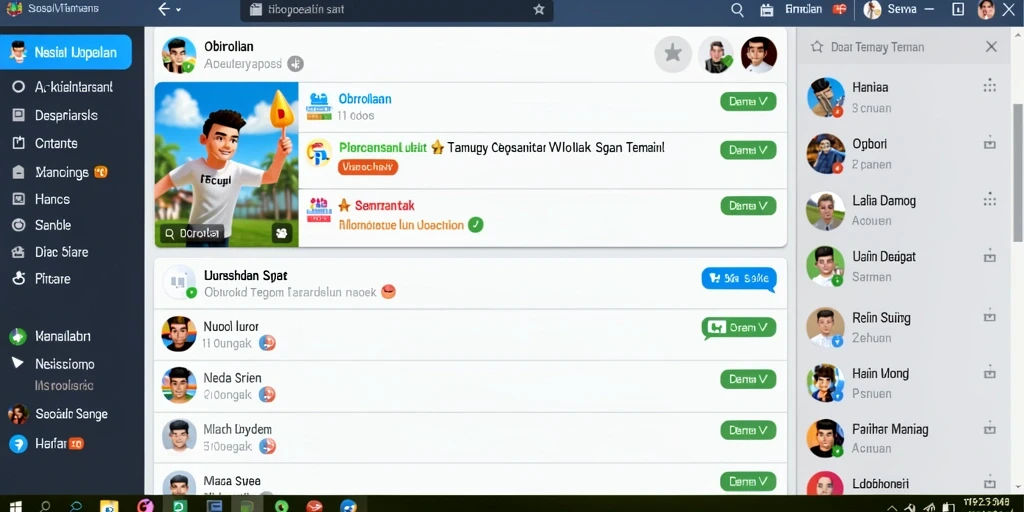
Task: Click the star icon in address bar
Action: coord(539,10)
